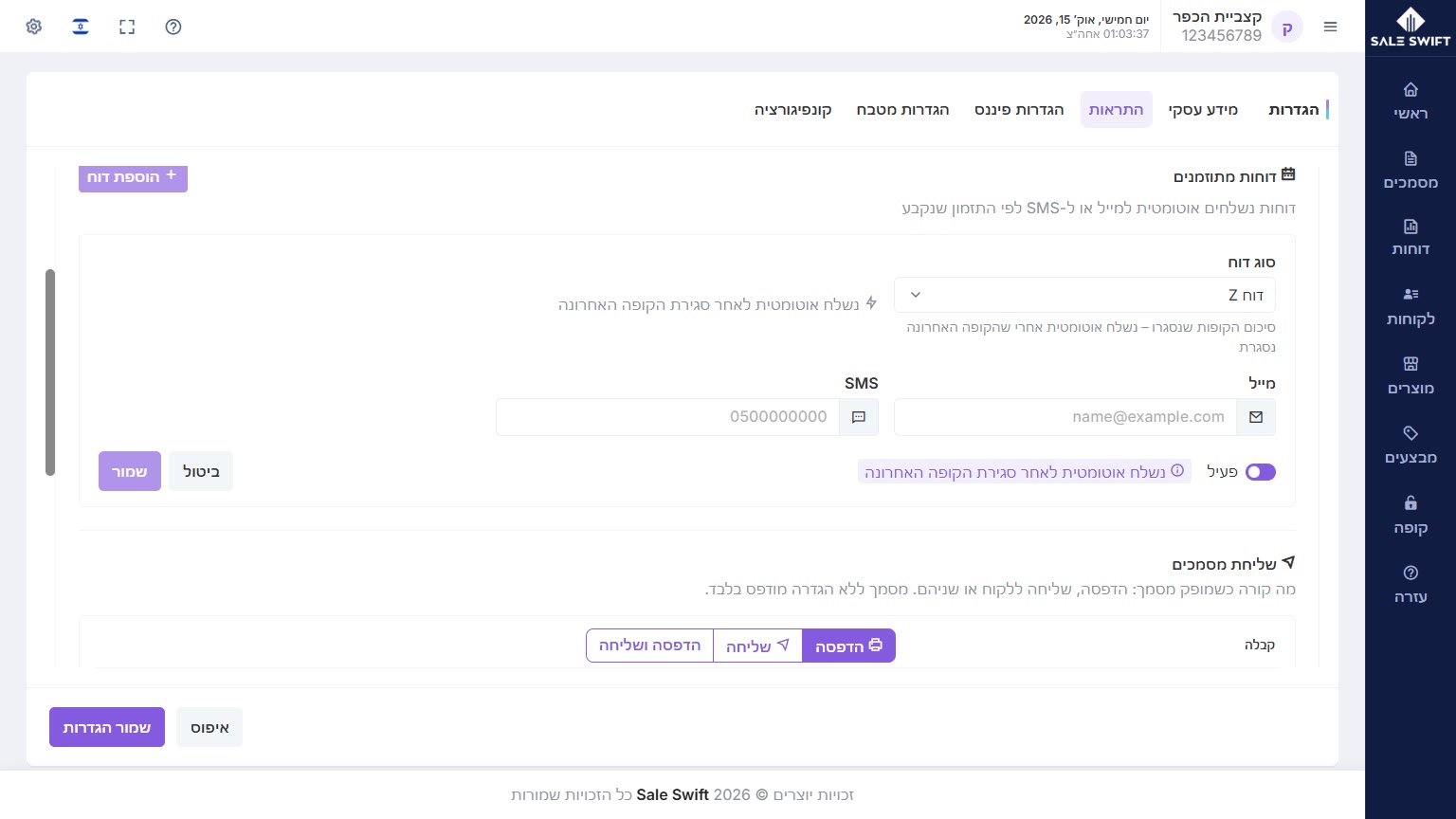Select הדפסה ושליחה option for קבלה

pos(650,646)
